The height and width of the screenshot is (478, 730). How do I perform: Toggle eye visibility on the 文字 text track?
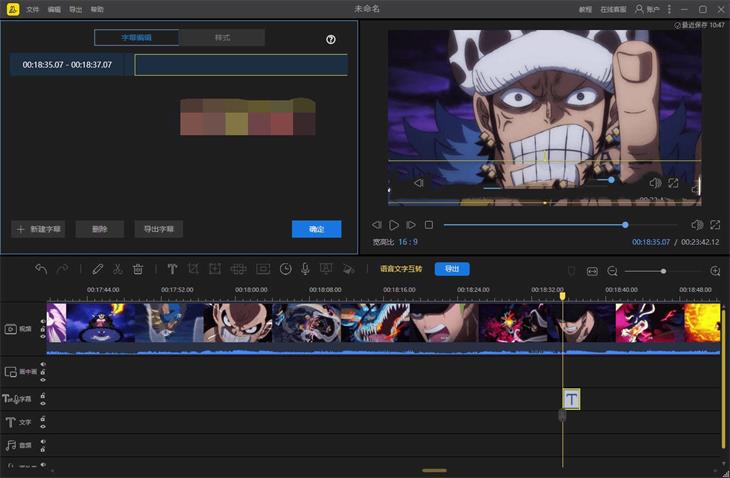(43, 426)
